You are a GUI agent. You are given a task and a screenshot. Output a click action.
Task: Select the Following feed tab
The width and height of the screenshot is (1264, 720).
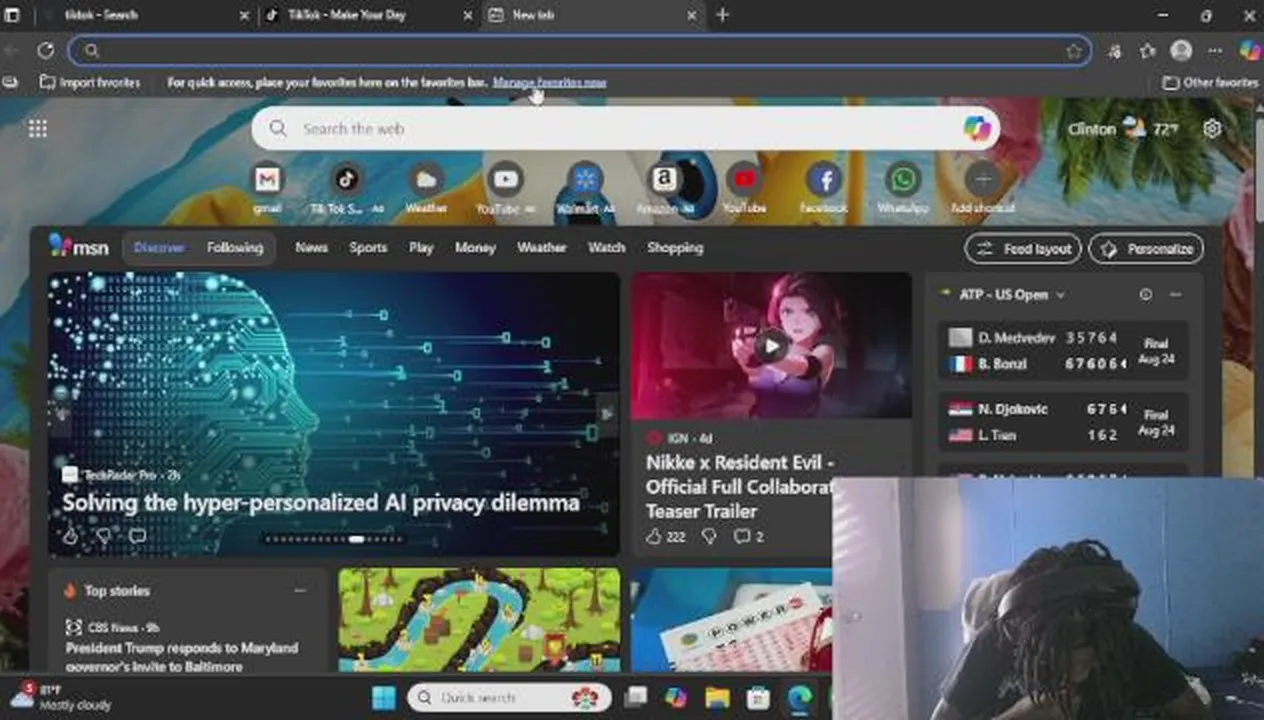pyautogui.click(x=235, y=247)
